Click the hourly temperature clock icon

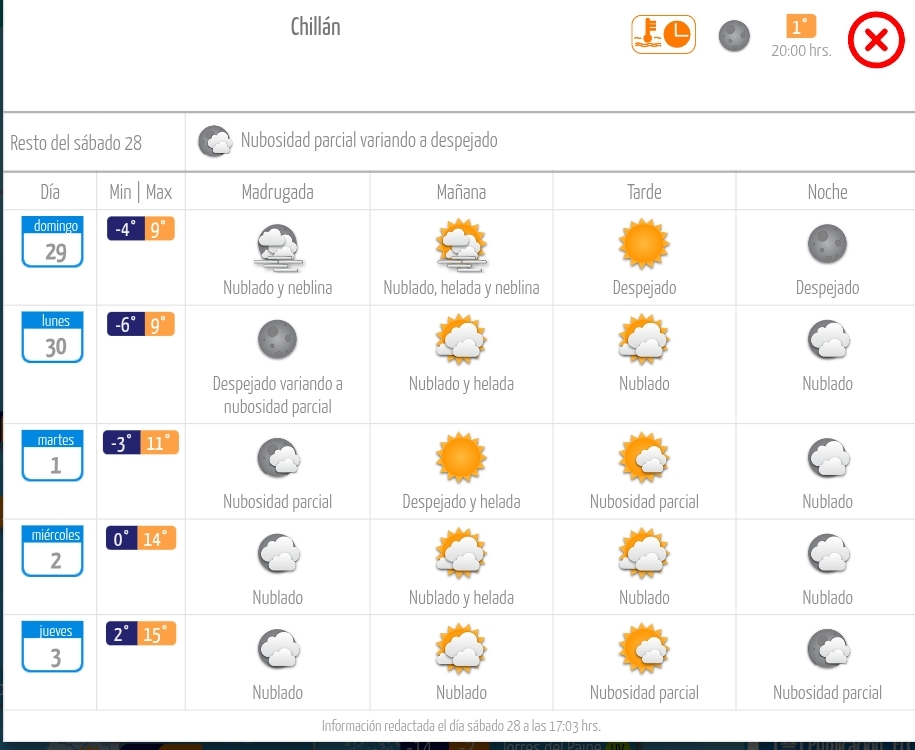[663, 35]
